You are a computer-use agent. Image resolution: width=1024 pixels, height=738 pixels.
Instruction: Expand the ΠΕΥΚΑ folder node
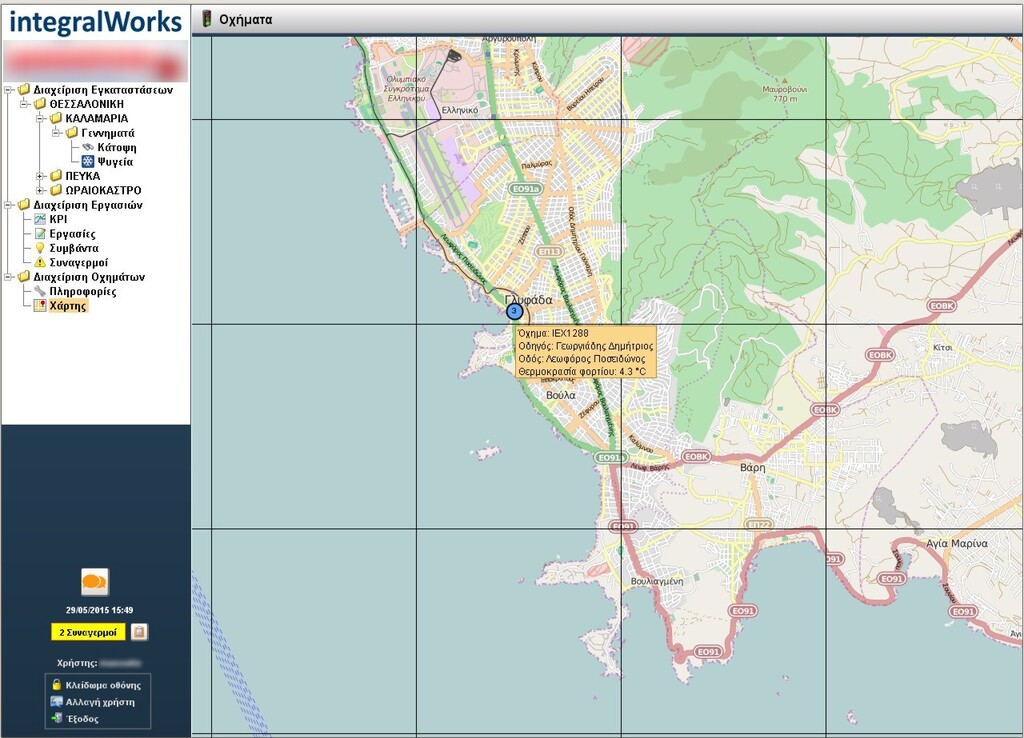[x=41, y=176]
